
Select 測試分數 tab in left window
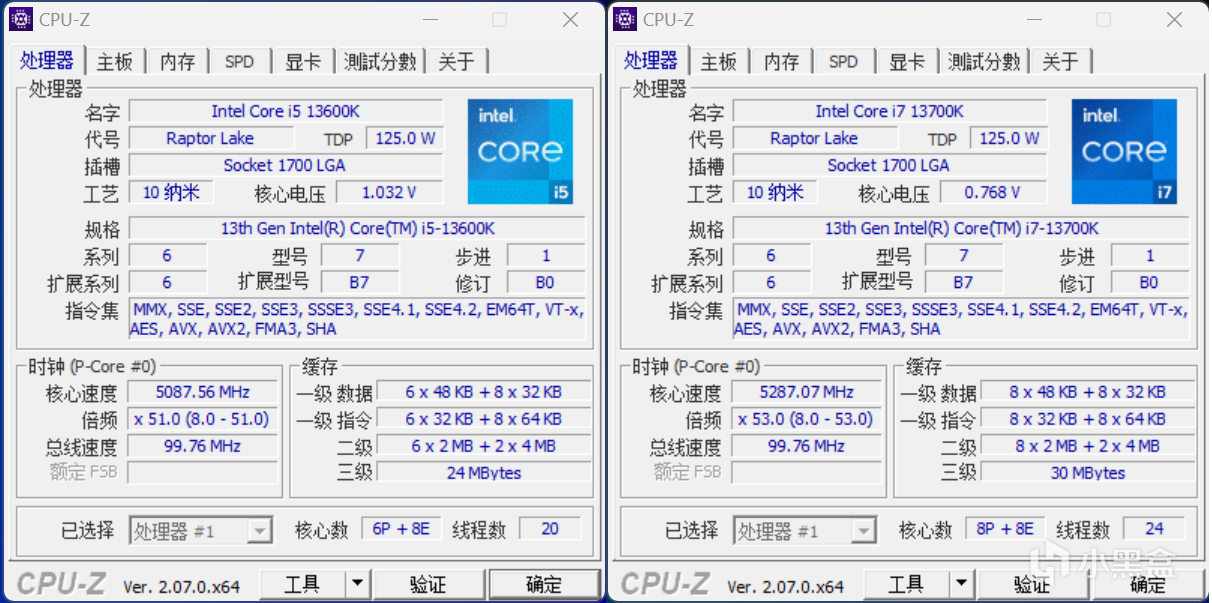click(380, 62)
